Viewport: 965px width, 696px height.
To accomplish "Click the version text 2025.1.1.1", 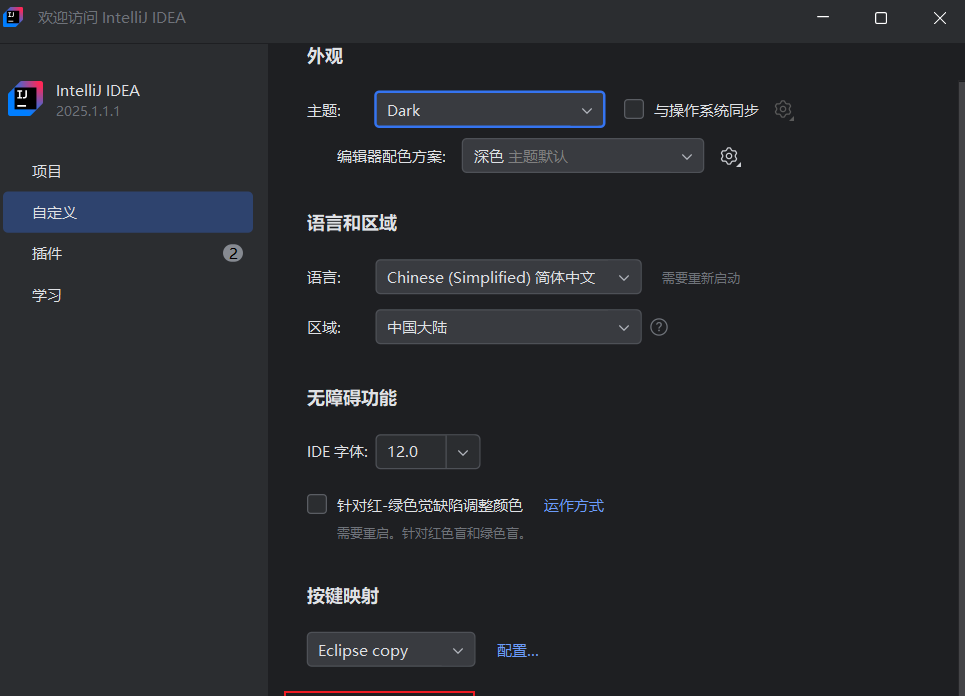I will tap(88, 111).
